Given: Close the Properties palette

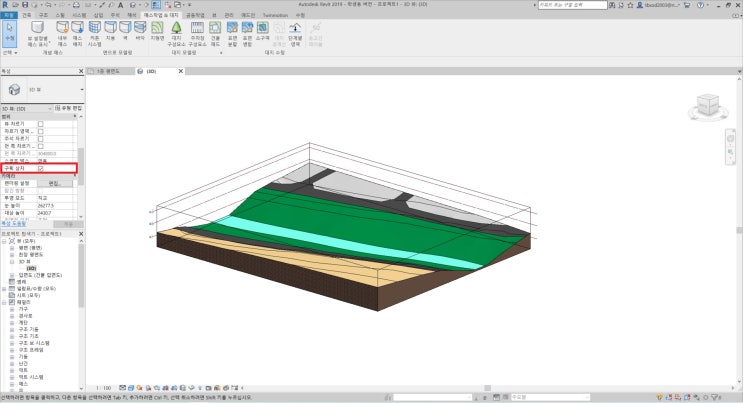Looking at the screenshot, I should 81,71.
